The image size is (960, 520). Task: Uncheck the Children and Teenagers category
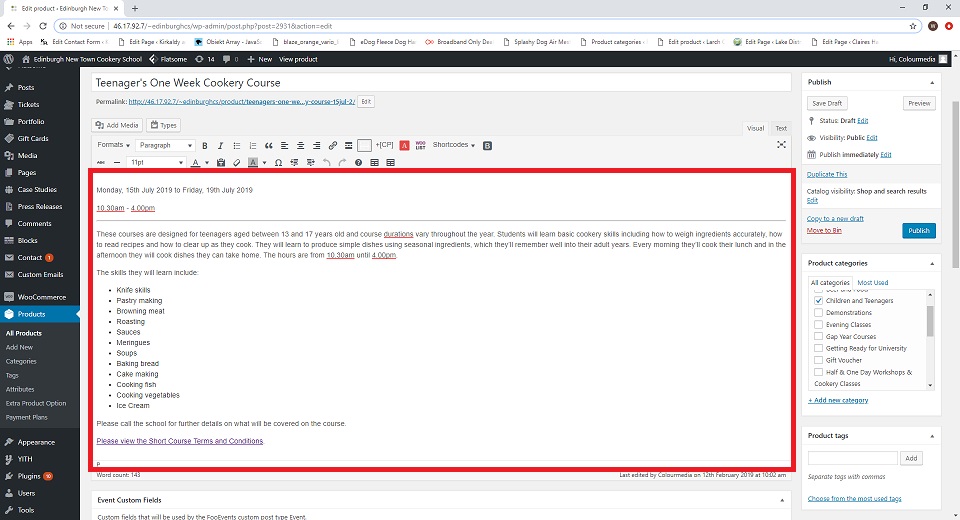tap(819, 301)
